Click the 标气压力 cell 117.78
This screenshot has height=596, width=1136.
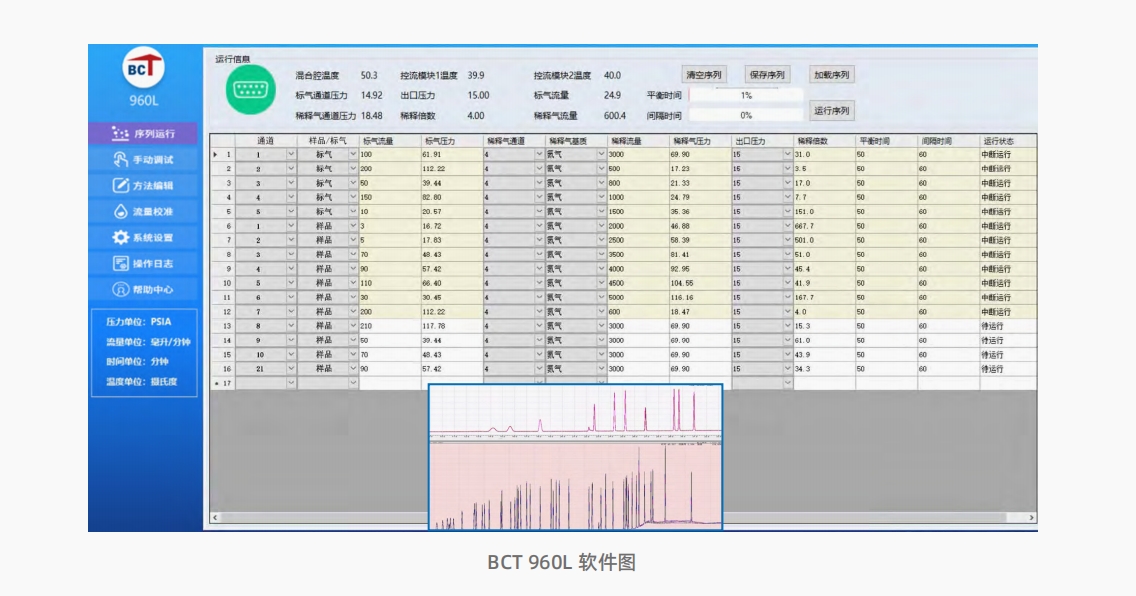point(452,326)
